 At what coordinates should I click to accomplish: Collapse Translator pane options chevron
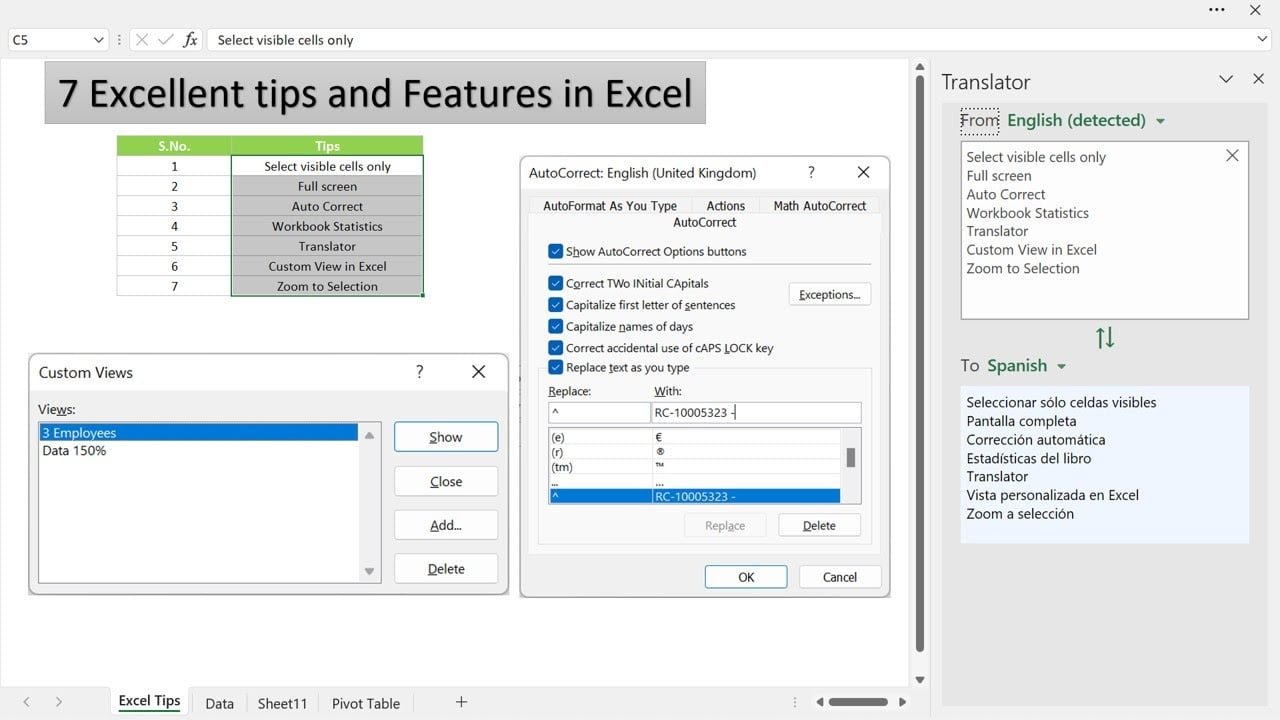[1226, 79]
